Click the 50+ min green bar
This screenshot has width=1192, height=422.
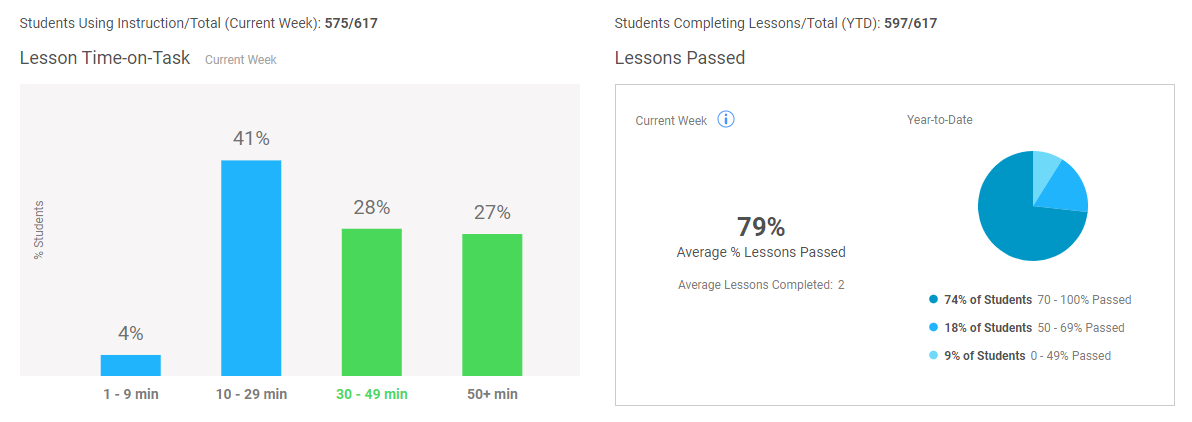(x=492, y=305)
